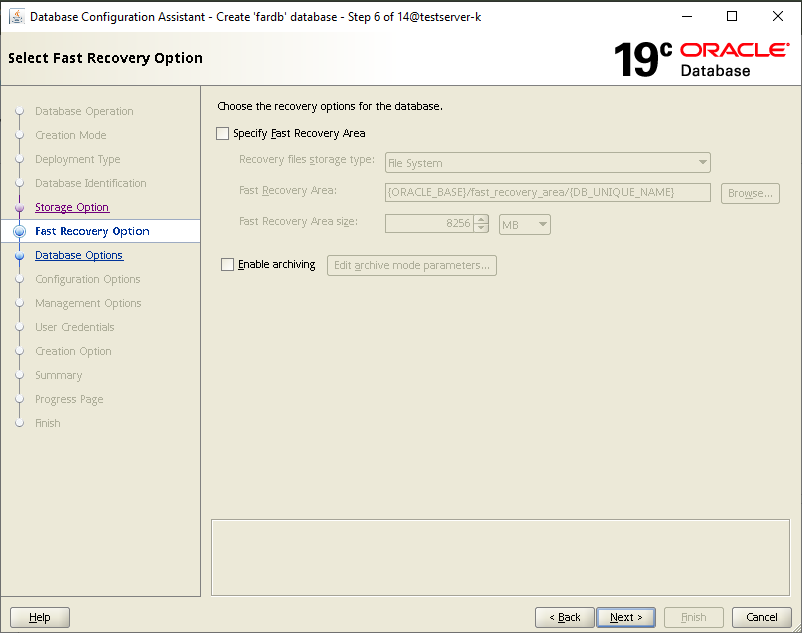The height and width of the screenshot is (633, 802).
Task: Click the Fast Recovery Option step bullet icon
Action: 19,232
